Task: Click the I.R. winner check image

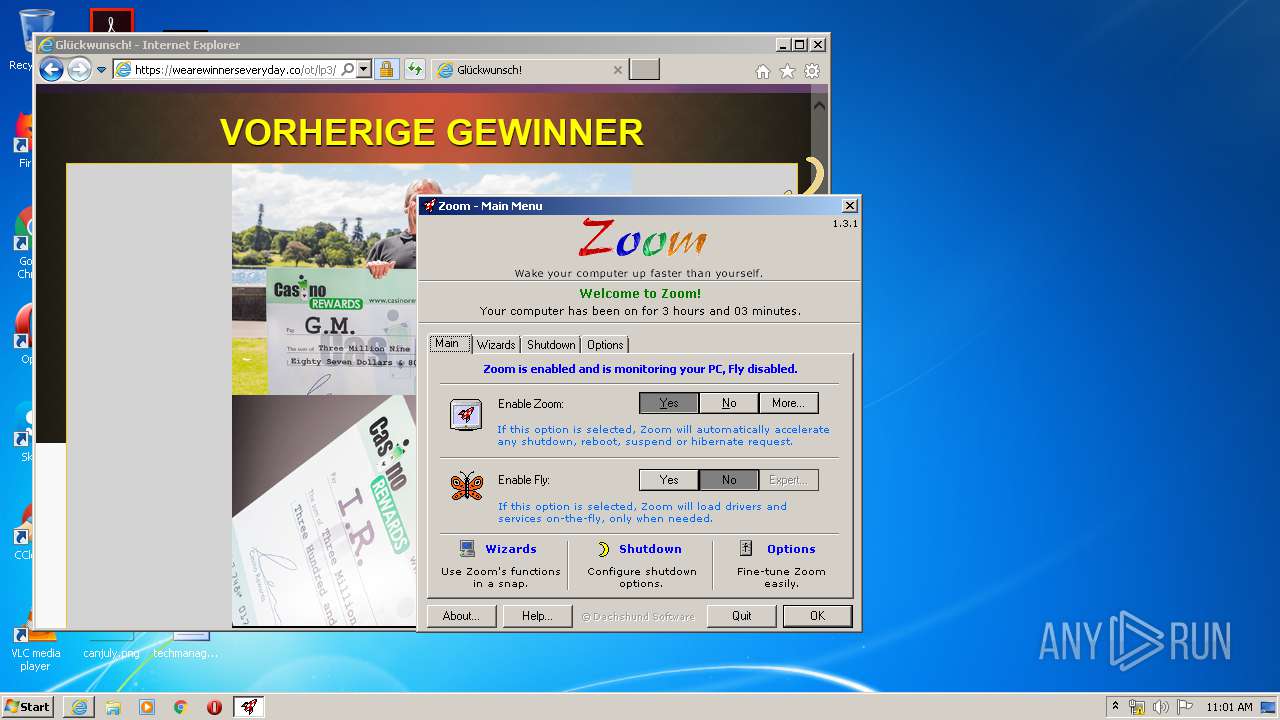Action: pos(323,510)
